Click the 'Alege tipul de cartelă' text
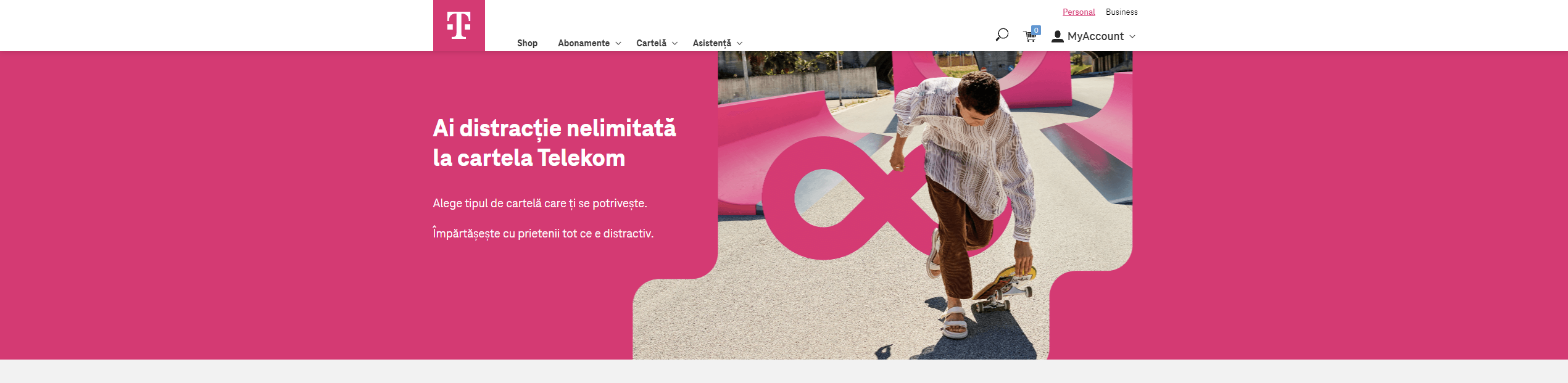 click(x=540, y=204)
